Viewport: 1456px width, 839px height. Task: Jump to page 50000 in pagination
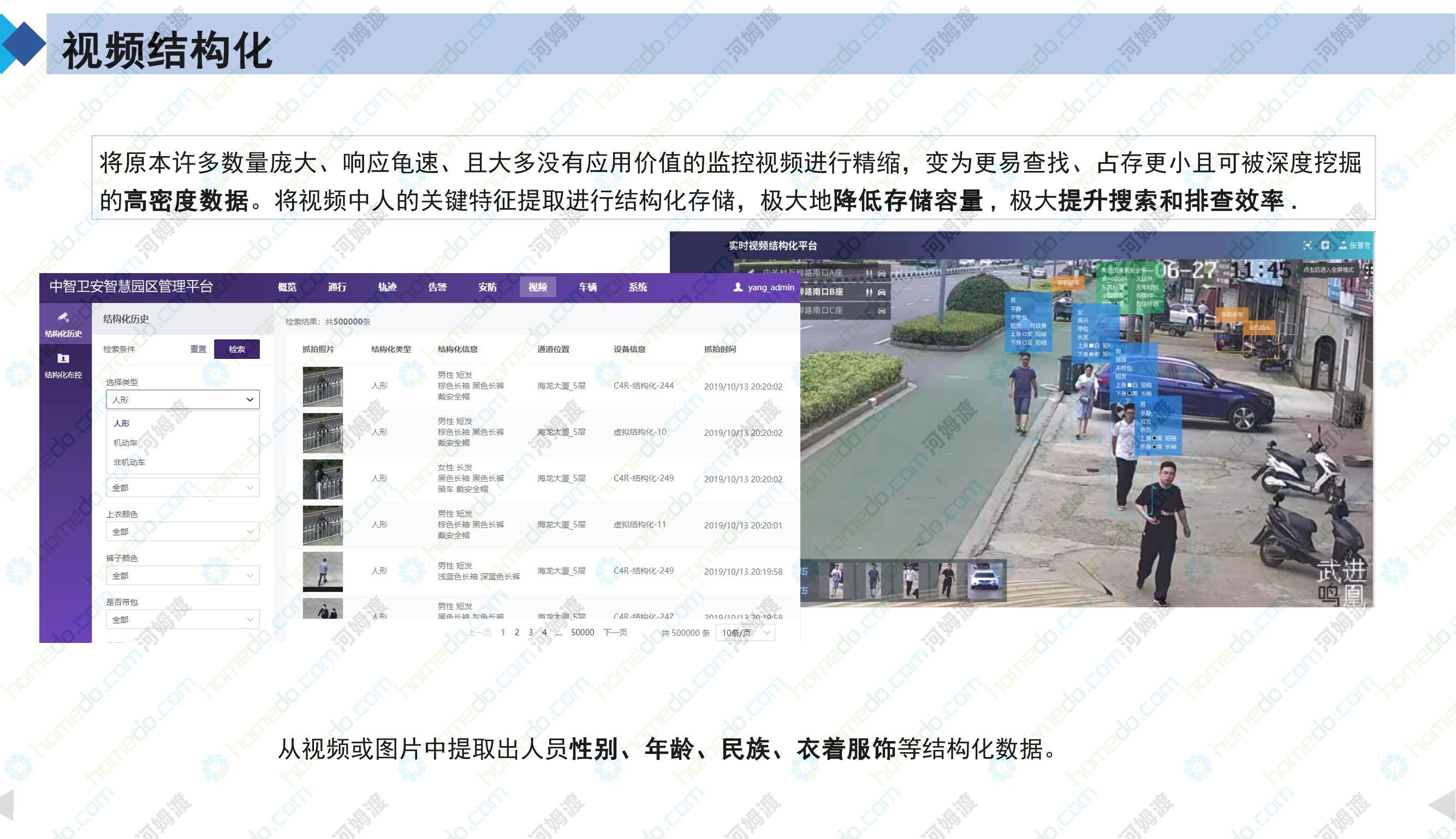[x=583, y=632]
